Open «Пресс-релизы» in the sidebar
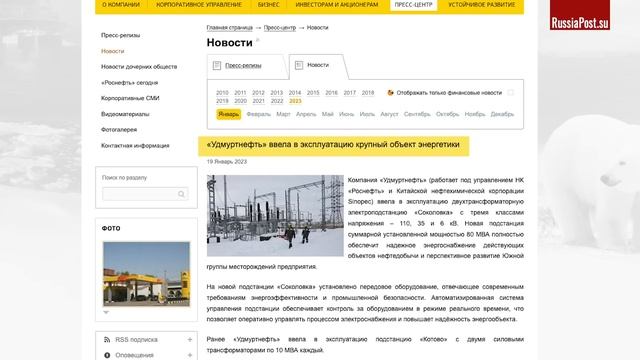Screen dimensions: 640x360 coord(120,36)
